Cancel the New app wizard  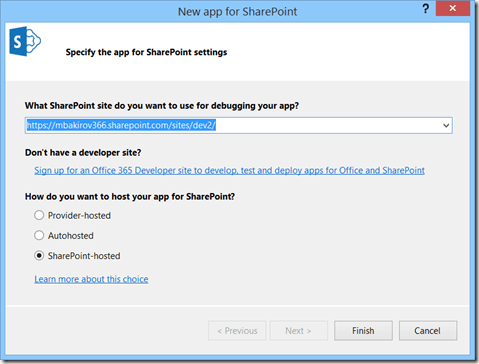tap(428, 331)
